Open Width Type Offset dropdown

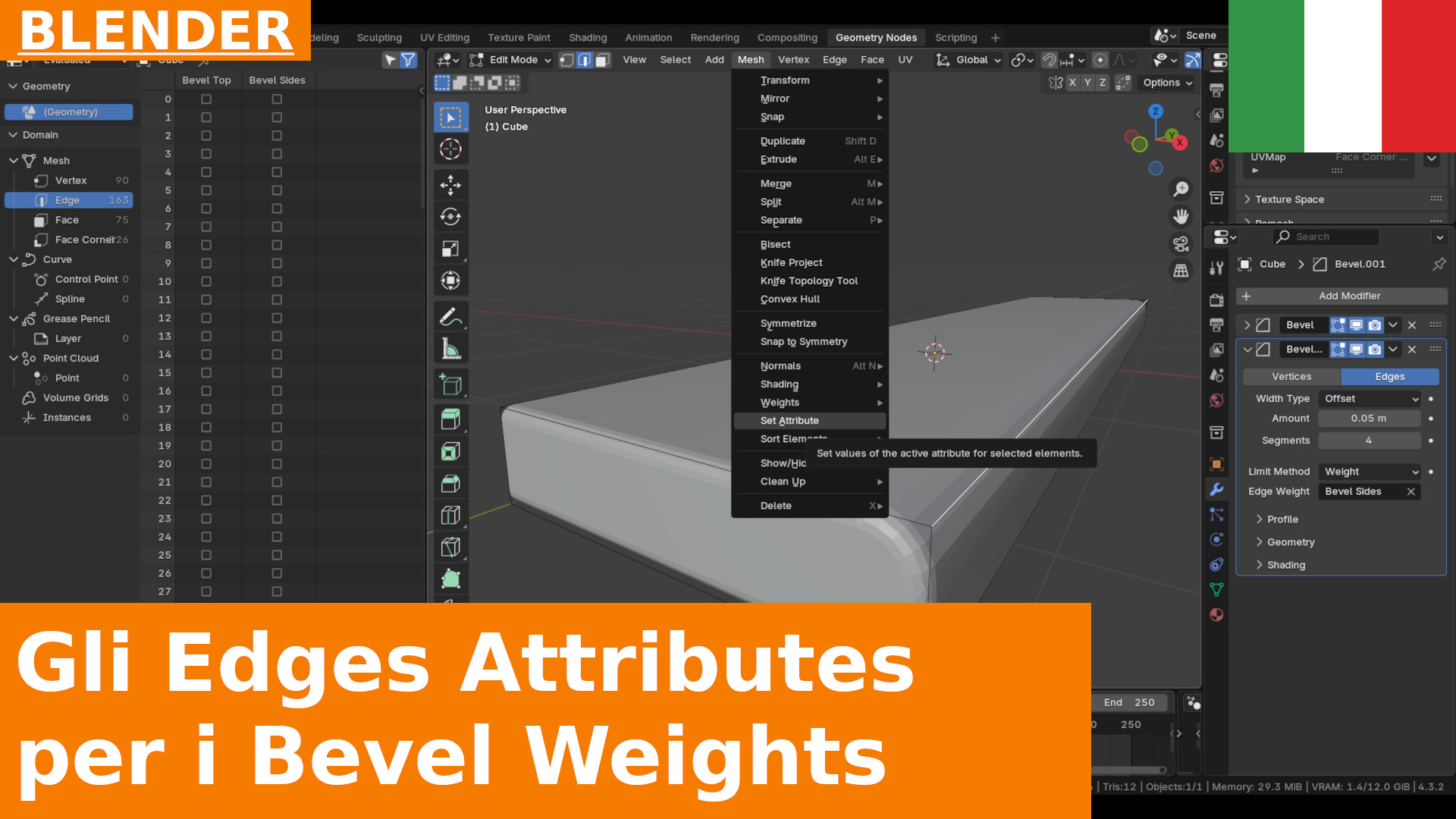click(x=1370, y=399)
